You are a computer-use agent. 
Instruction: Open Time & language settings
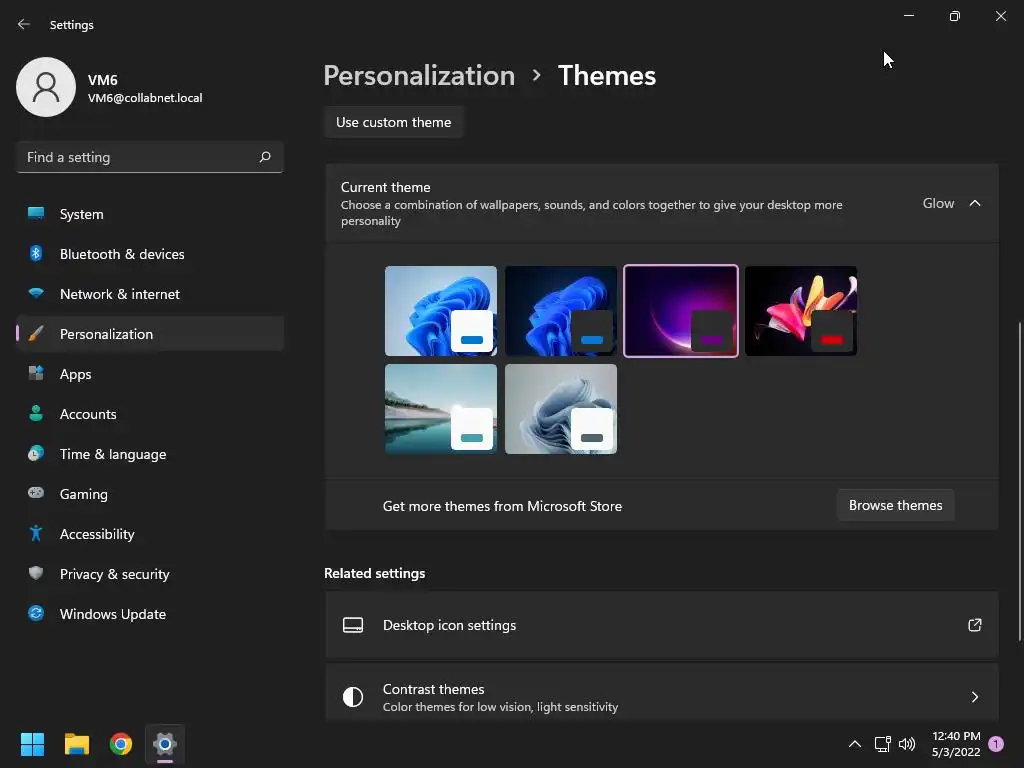coord(150,453)
